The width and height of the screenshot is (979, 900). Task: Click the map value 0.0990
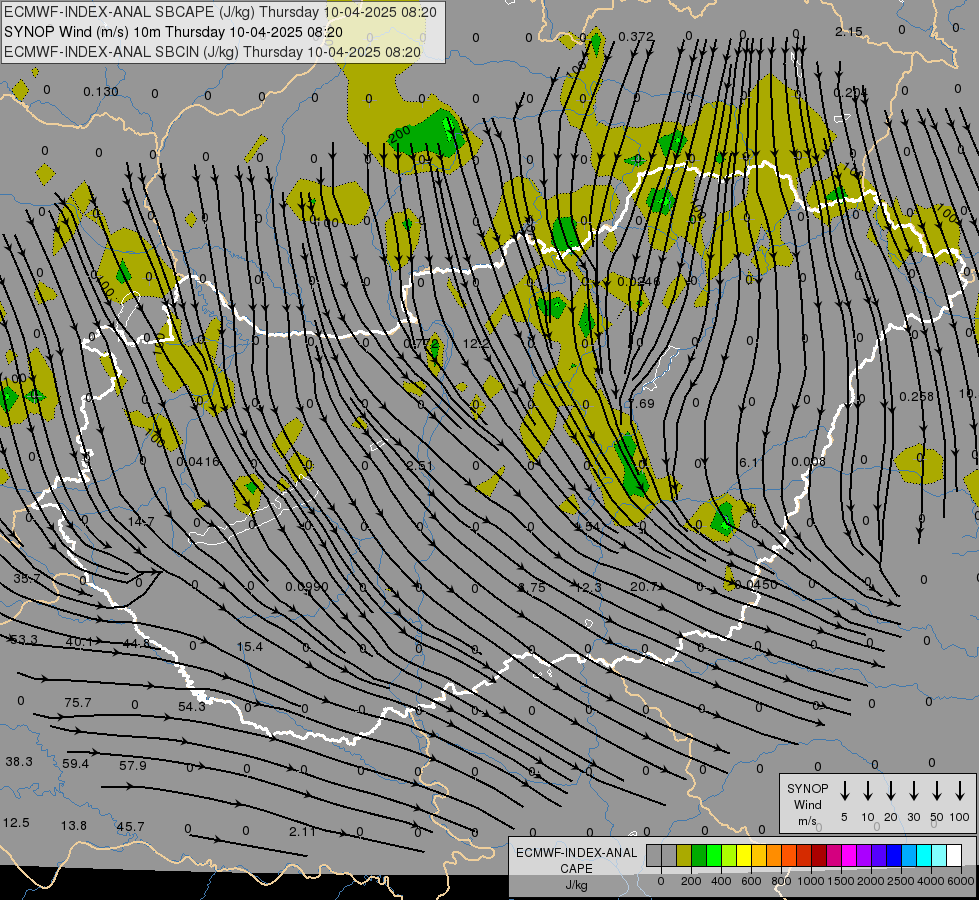(x=307, y=586)
